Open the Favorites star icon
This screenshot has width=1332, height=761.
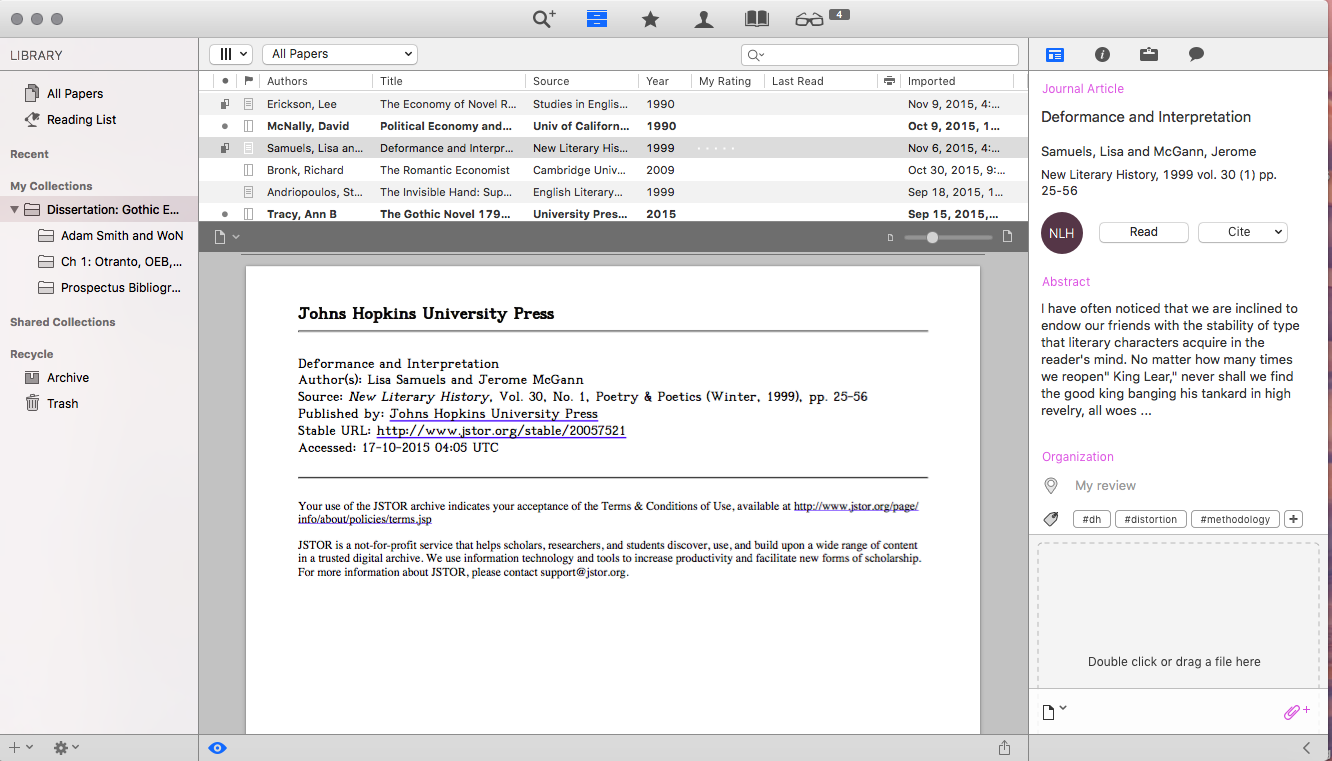(650, 19)
